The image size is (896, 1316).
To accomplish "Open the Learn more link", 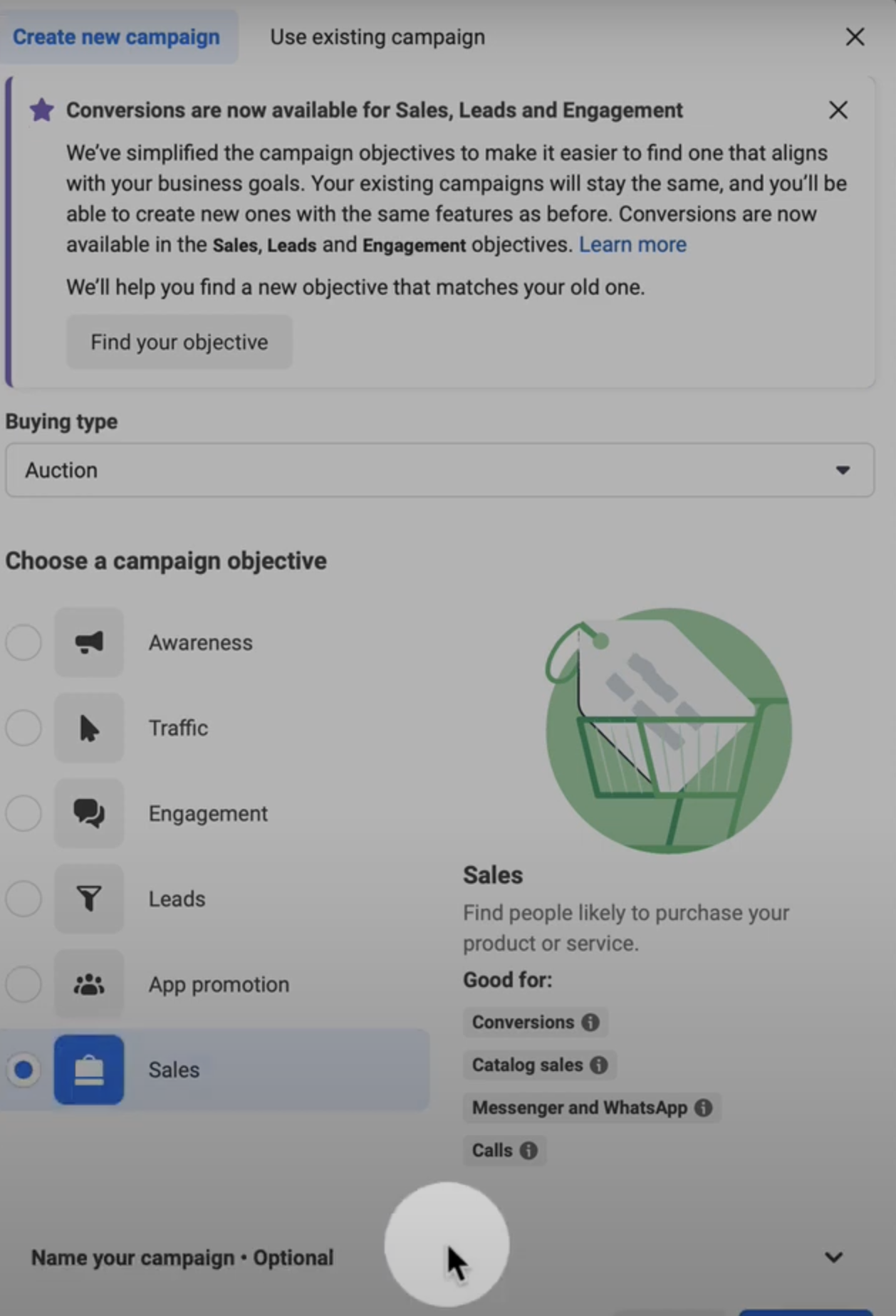I will (632, 244).
